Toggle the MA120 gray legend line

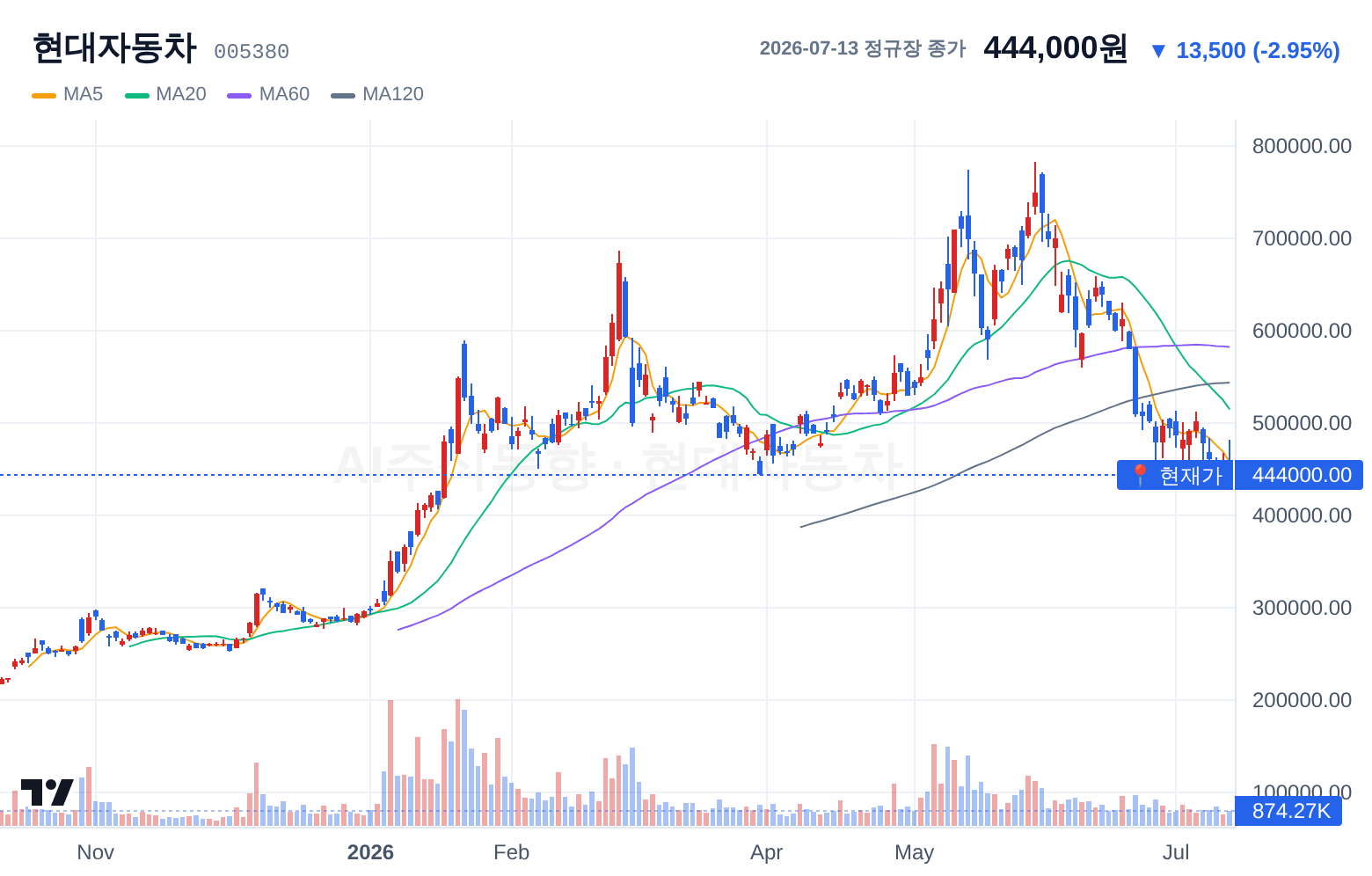coord(343,95)
